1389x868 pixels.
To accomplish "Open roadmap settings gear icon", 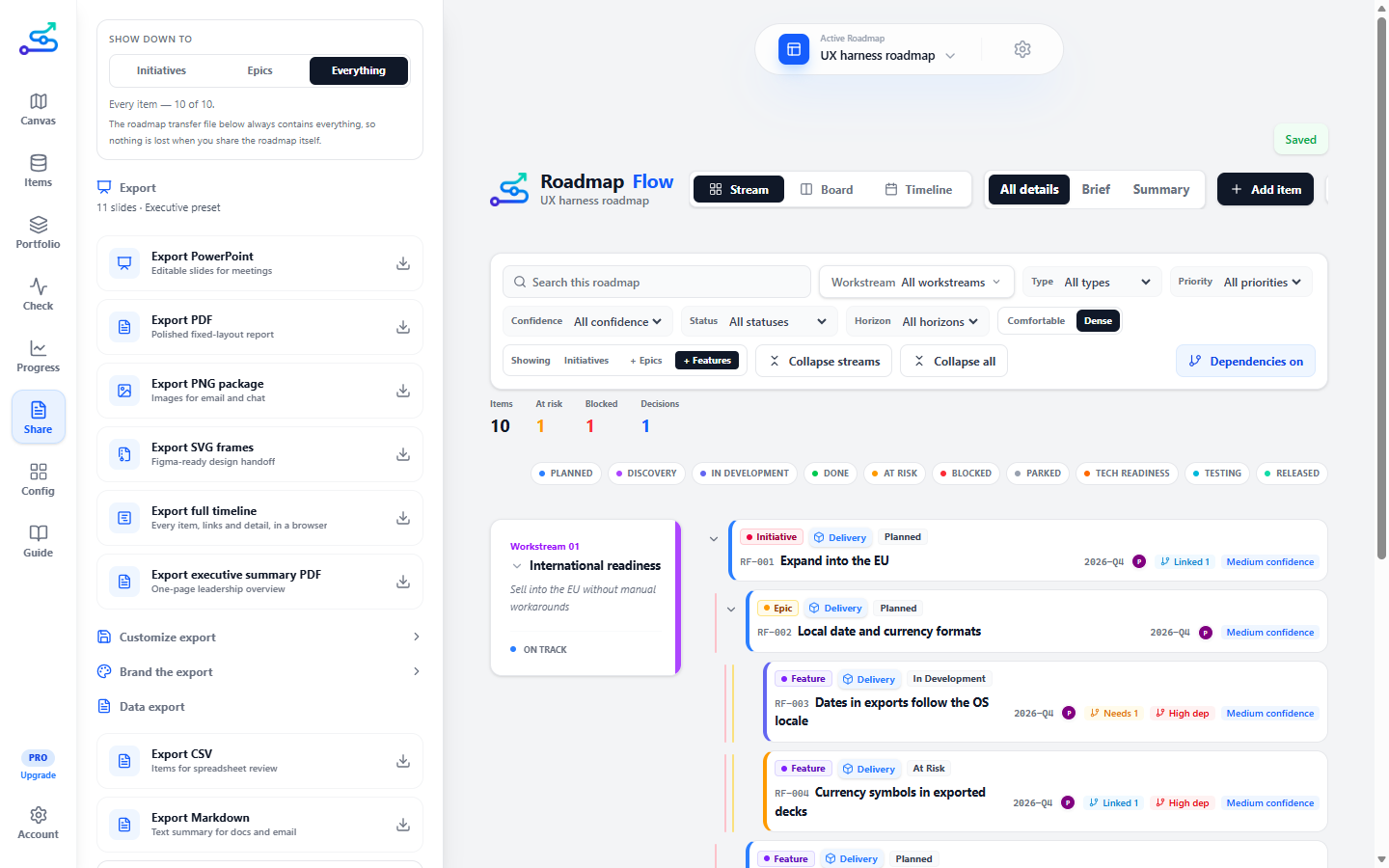I will 1022,49.
